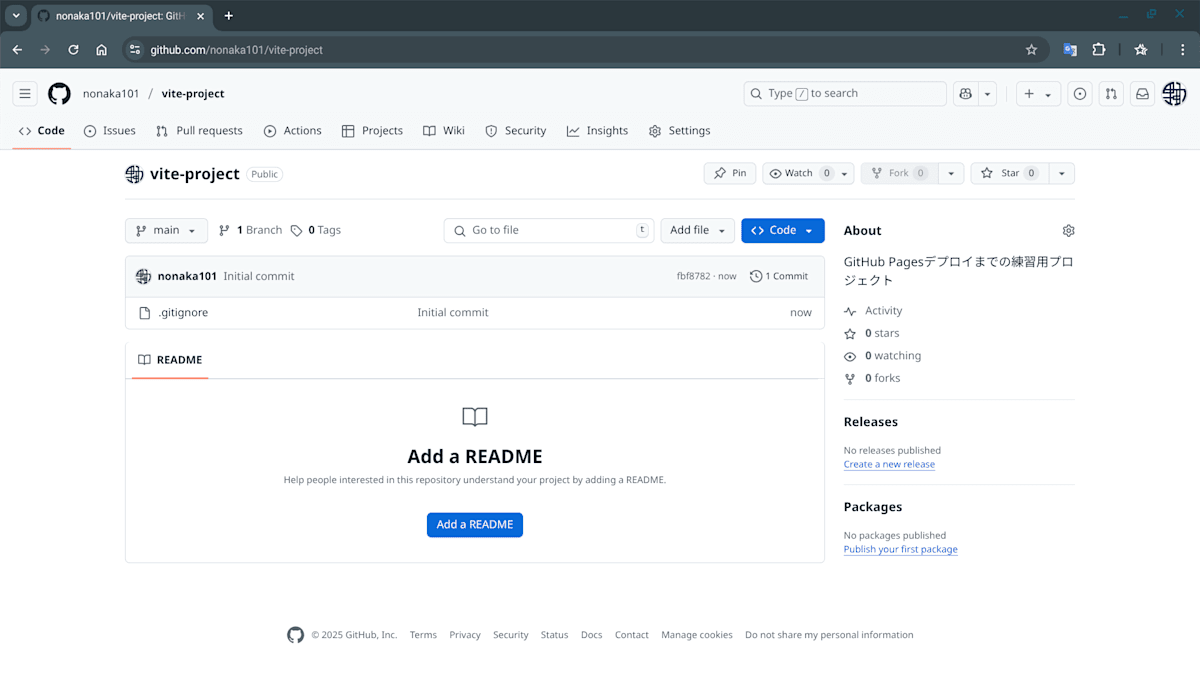Open the Security tab
1200x675 pixels.
point(515,131)
